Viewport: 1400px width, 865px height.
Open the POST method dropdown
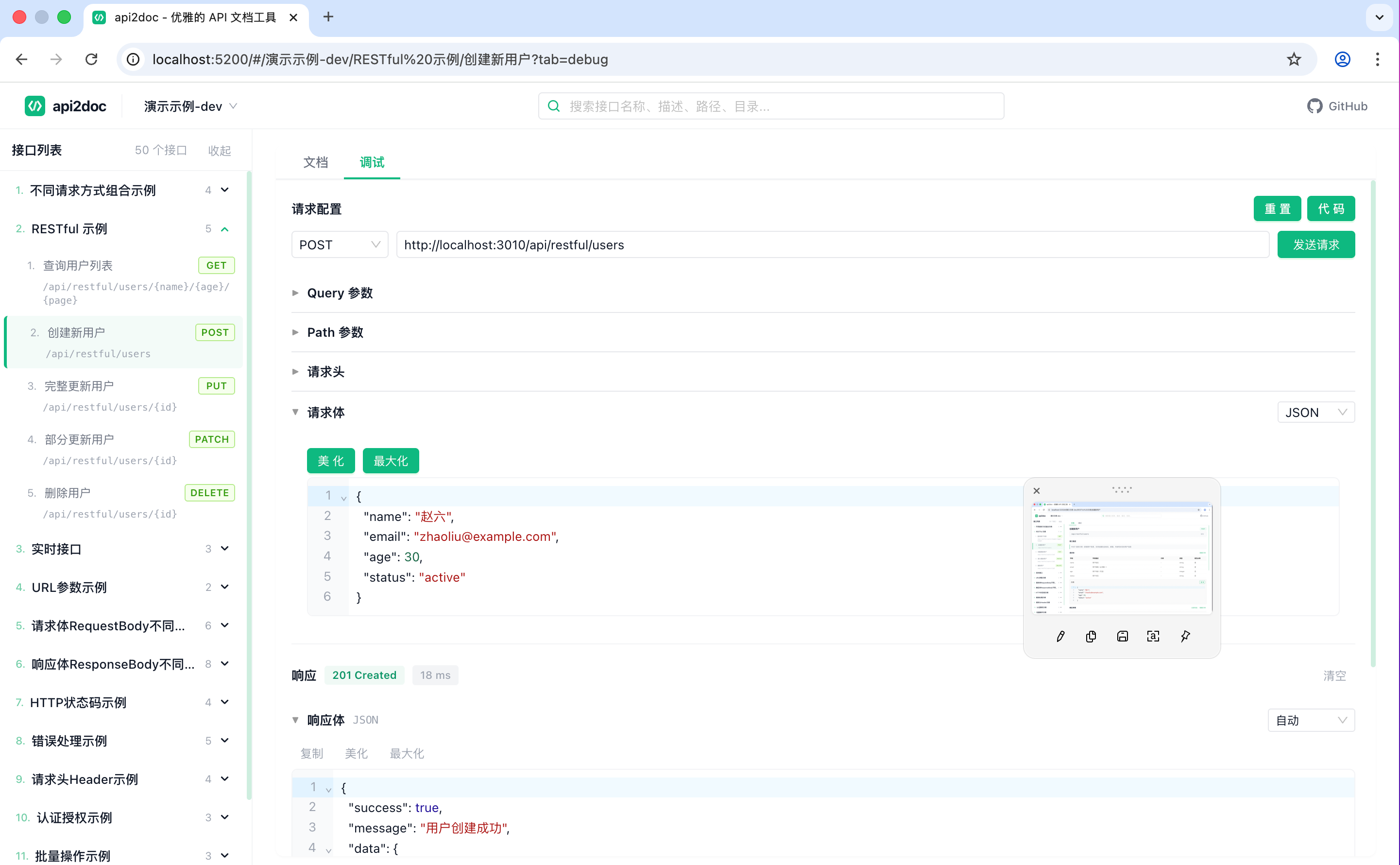click(340, 244)
